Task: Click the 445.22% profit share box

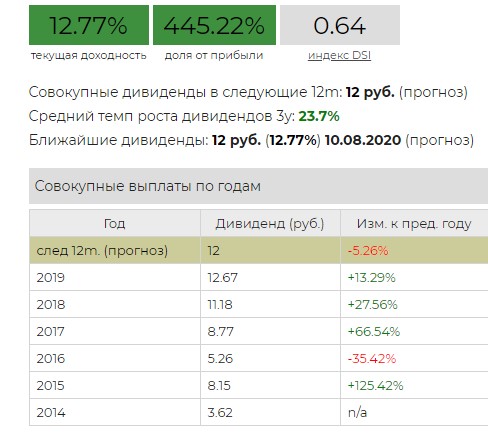Action: (214, 25)
